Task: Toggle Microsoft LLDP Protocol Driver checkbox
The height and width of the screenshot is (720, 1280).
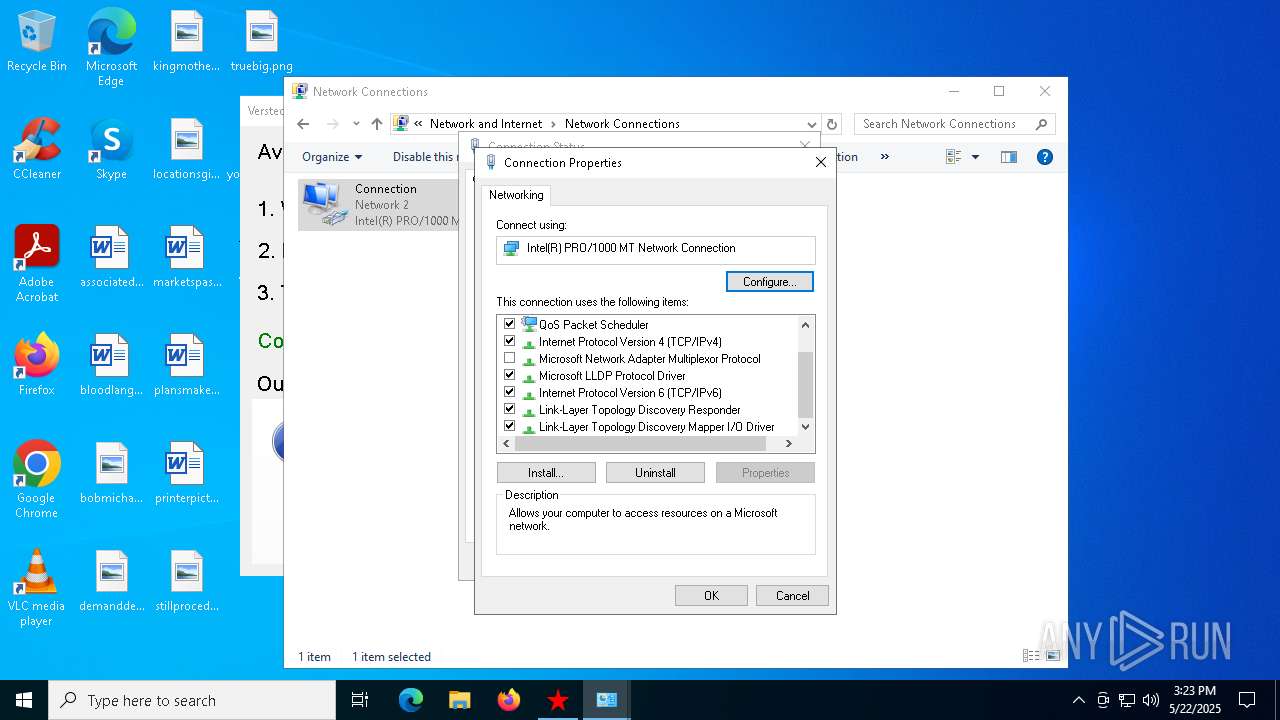Action: pyautogui.click(x=510, y=375)
